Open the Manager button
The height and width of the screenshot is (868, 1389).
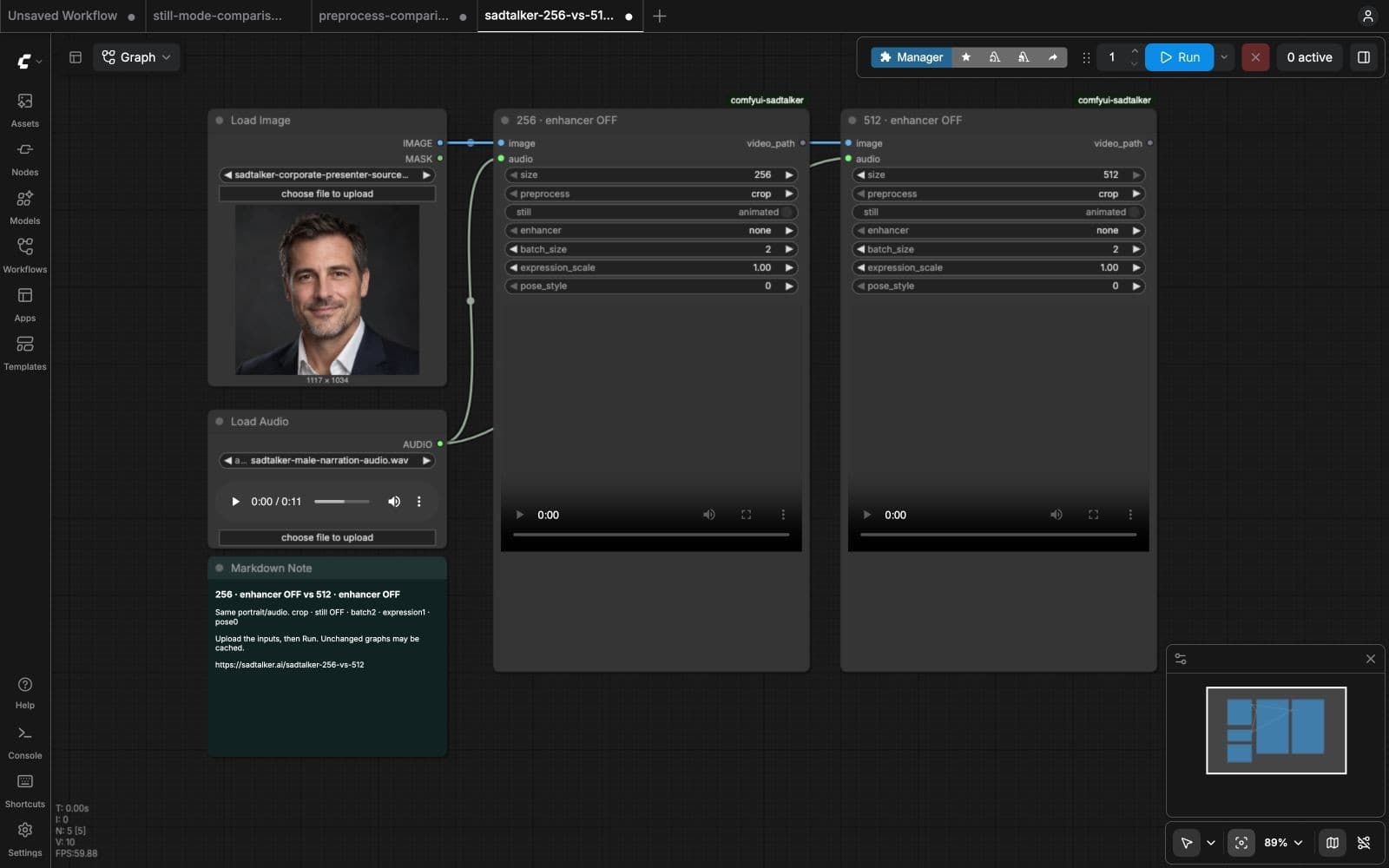pos(912,57)
